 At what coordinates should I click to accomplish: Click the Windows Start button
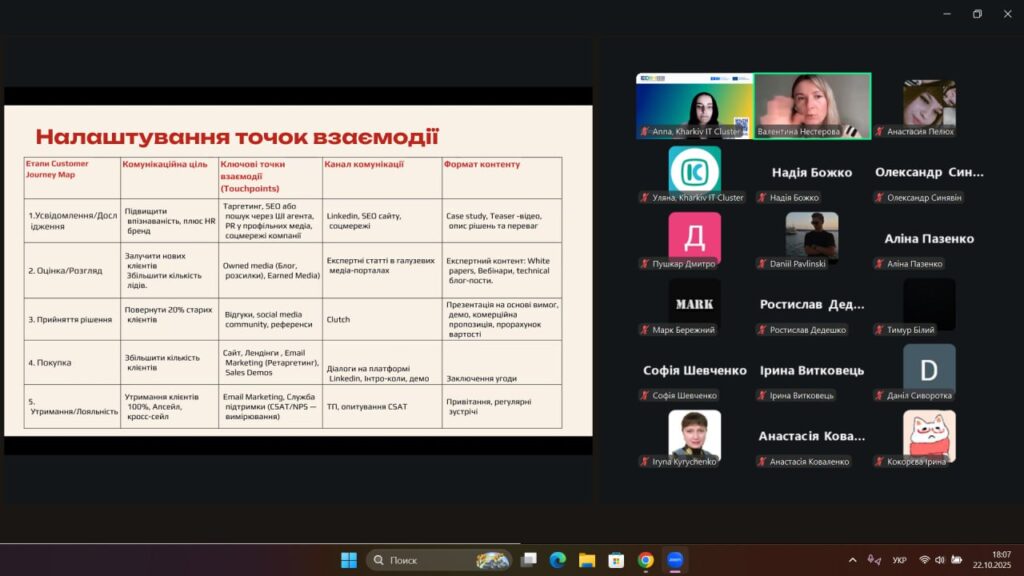[x=349, y=560]
